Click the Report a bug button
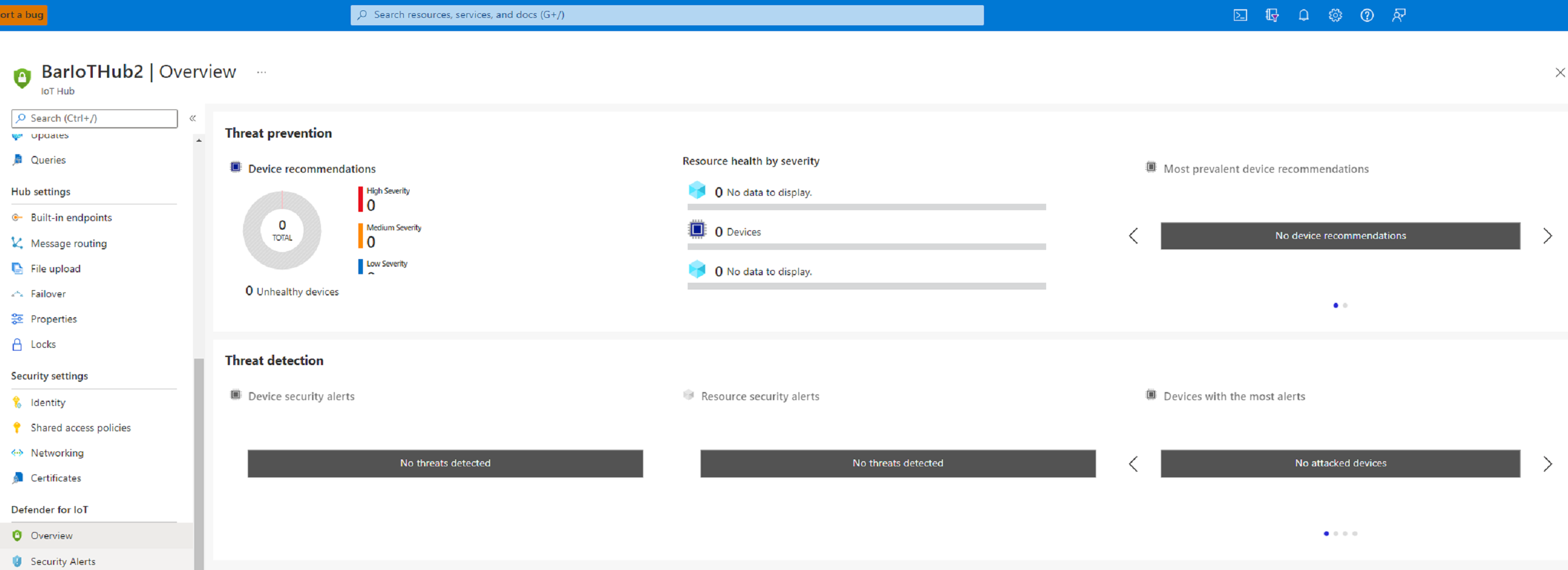This screenshot has height=570, width=1568. click(x=23, y=14)
